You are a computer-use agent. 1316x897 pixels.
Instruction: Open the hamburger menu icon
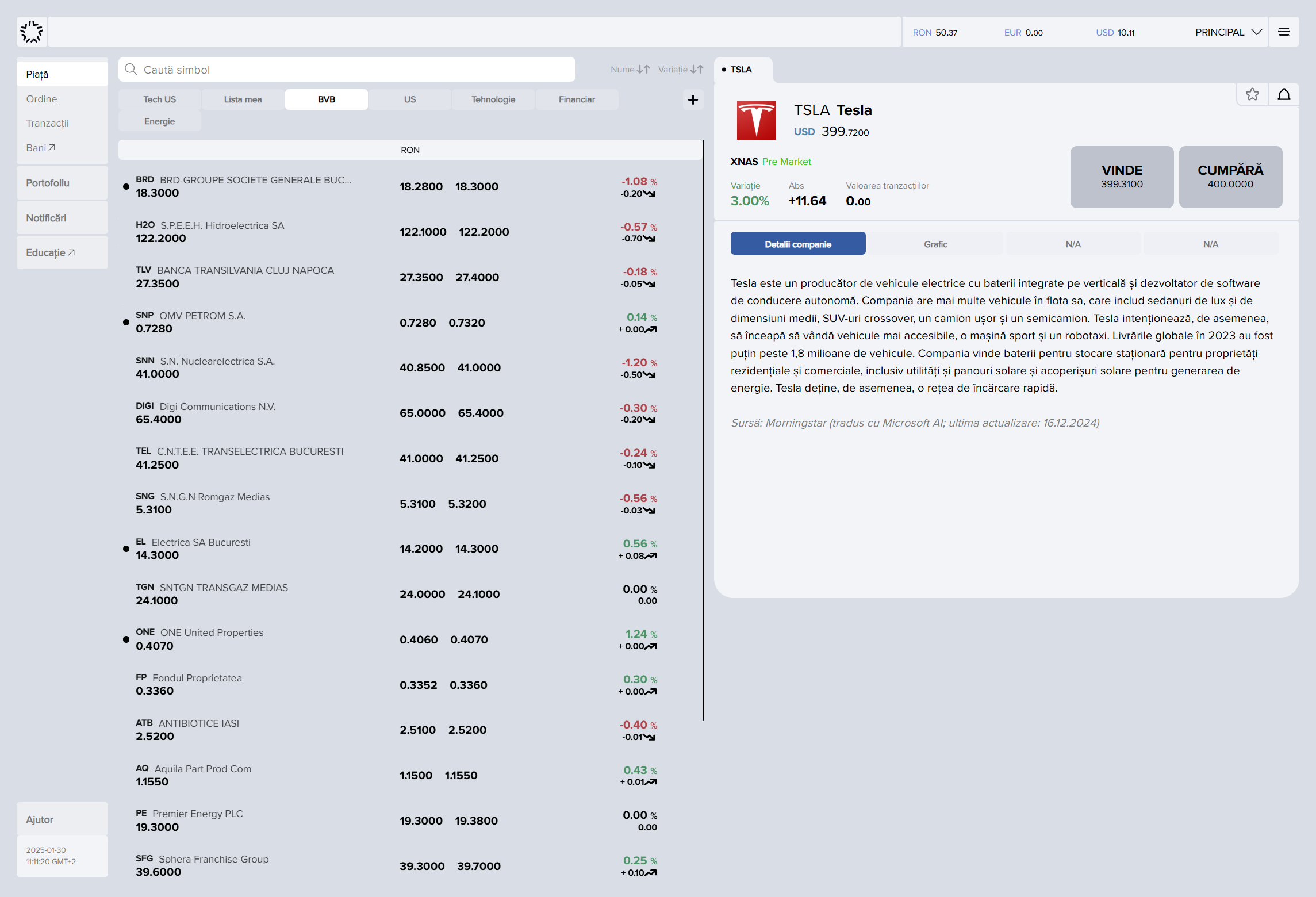pyautogui.click(x=1284, y=32)
